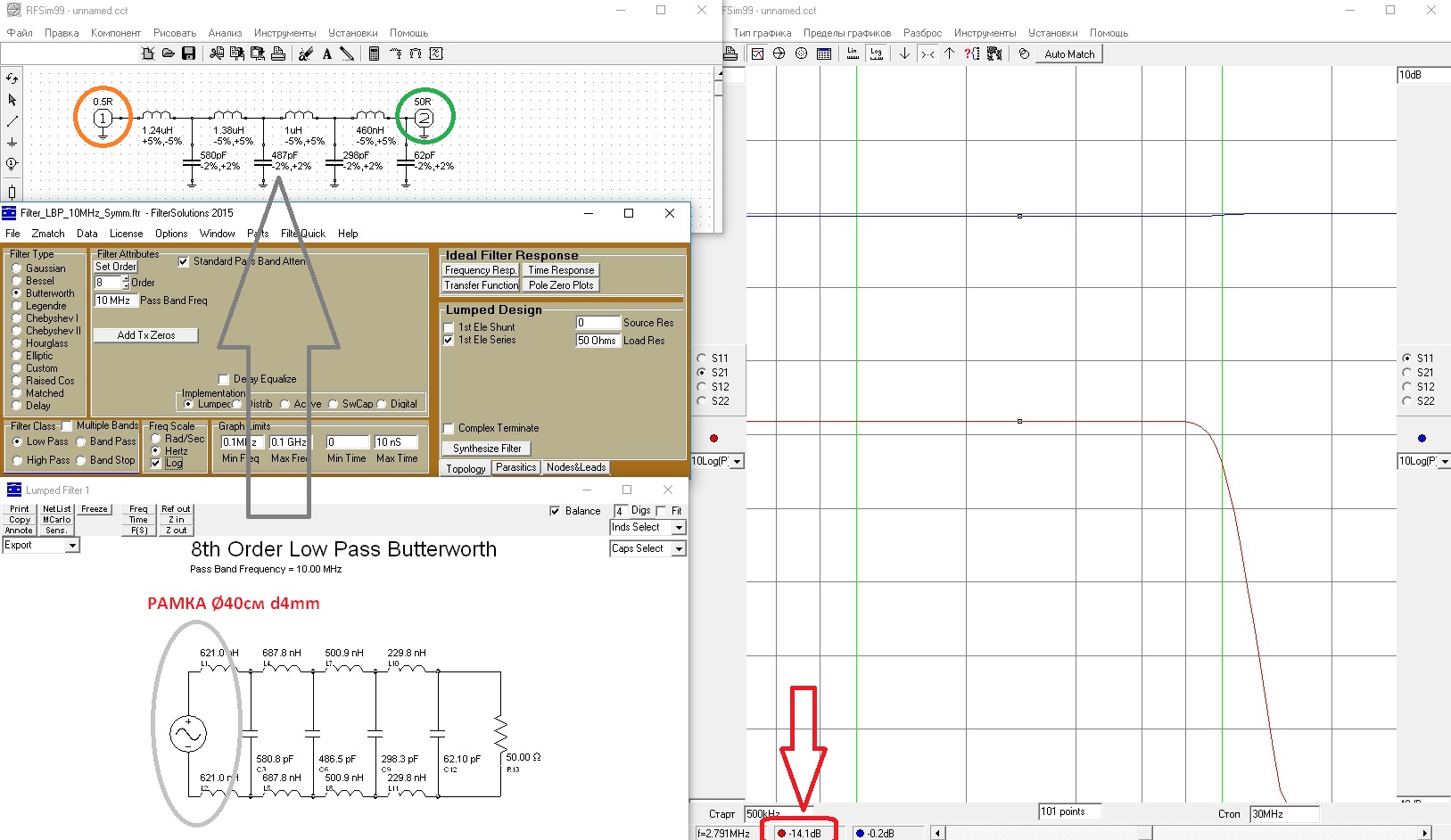The image size is (1451, 840).
Task: Click the Frequency Resp. button
Action: [481, 270]
